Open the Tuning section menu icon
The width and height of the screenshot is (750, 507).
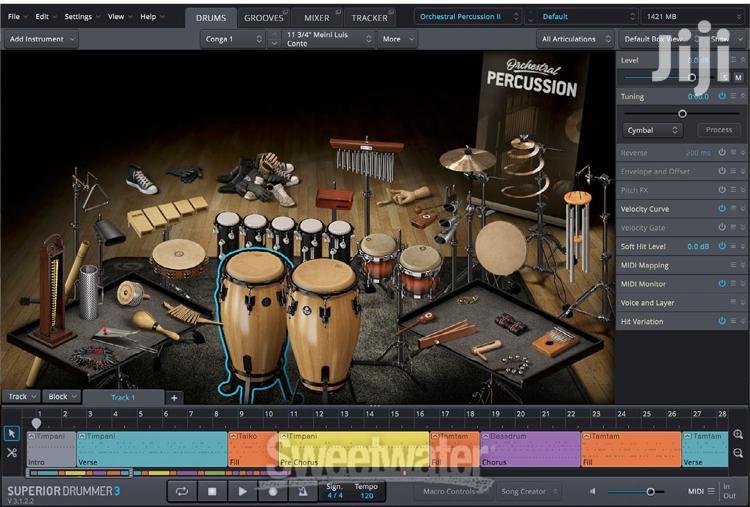733,96
